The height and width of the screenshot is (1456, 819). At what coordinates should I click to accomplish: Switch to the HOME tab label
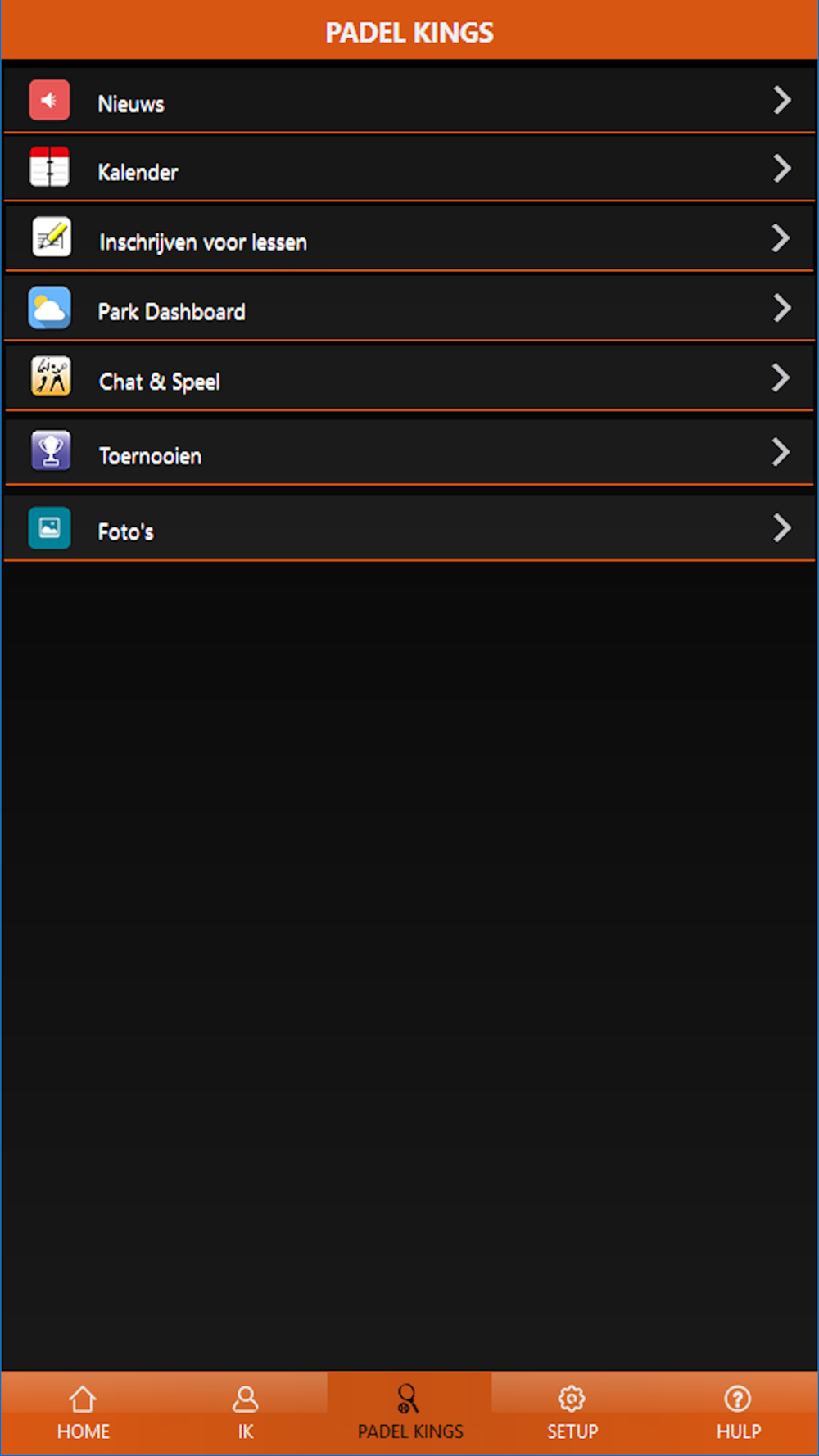(83, 1431)
